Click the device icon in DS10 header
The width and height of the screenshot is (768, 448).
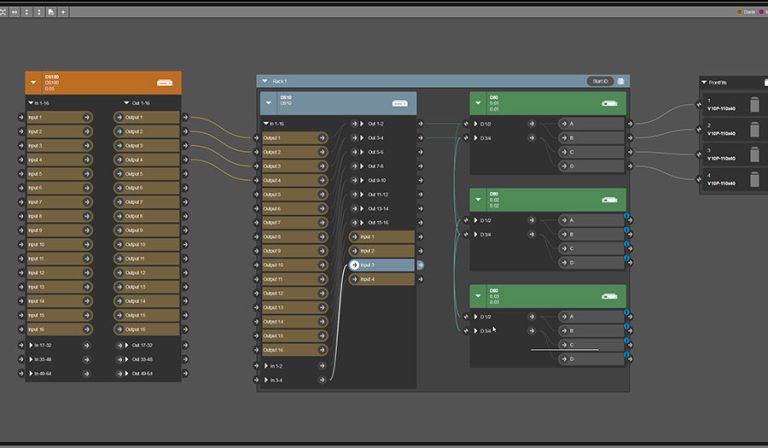pyautogui.click(x=400, y=103)
